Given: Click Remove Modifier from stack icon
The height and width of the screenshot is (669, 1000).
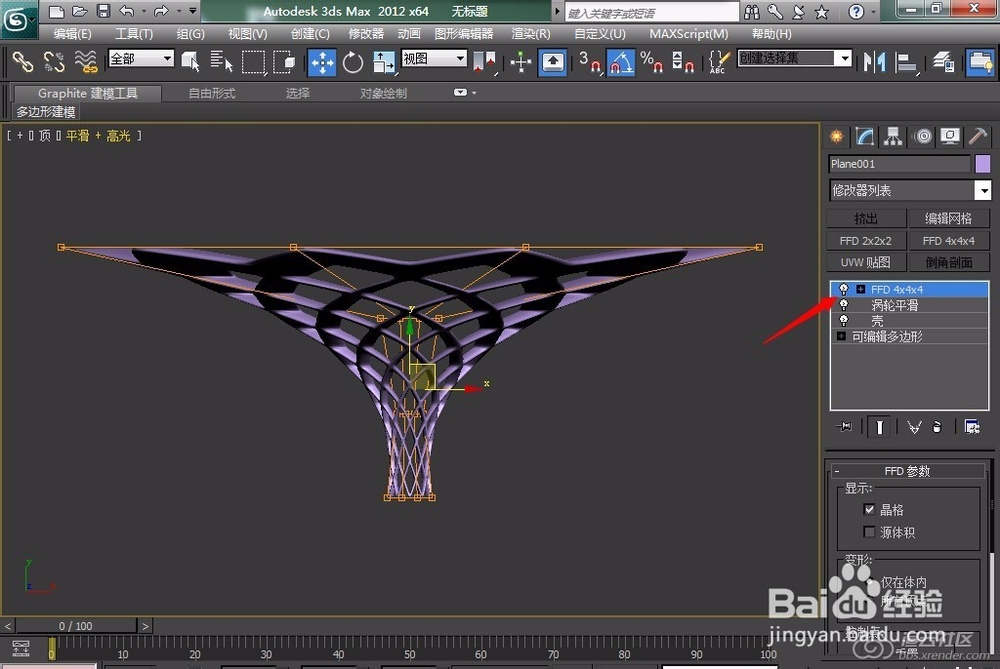Looking at the screenshot, I should (x=936, y=427).
